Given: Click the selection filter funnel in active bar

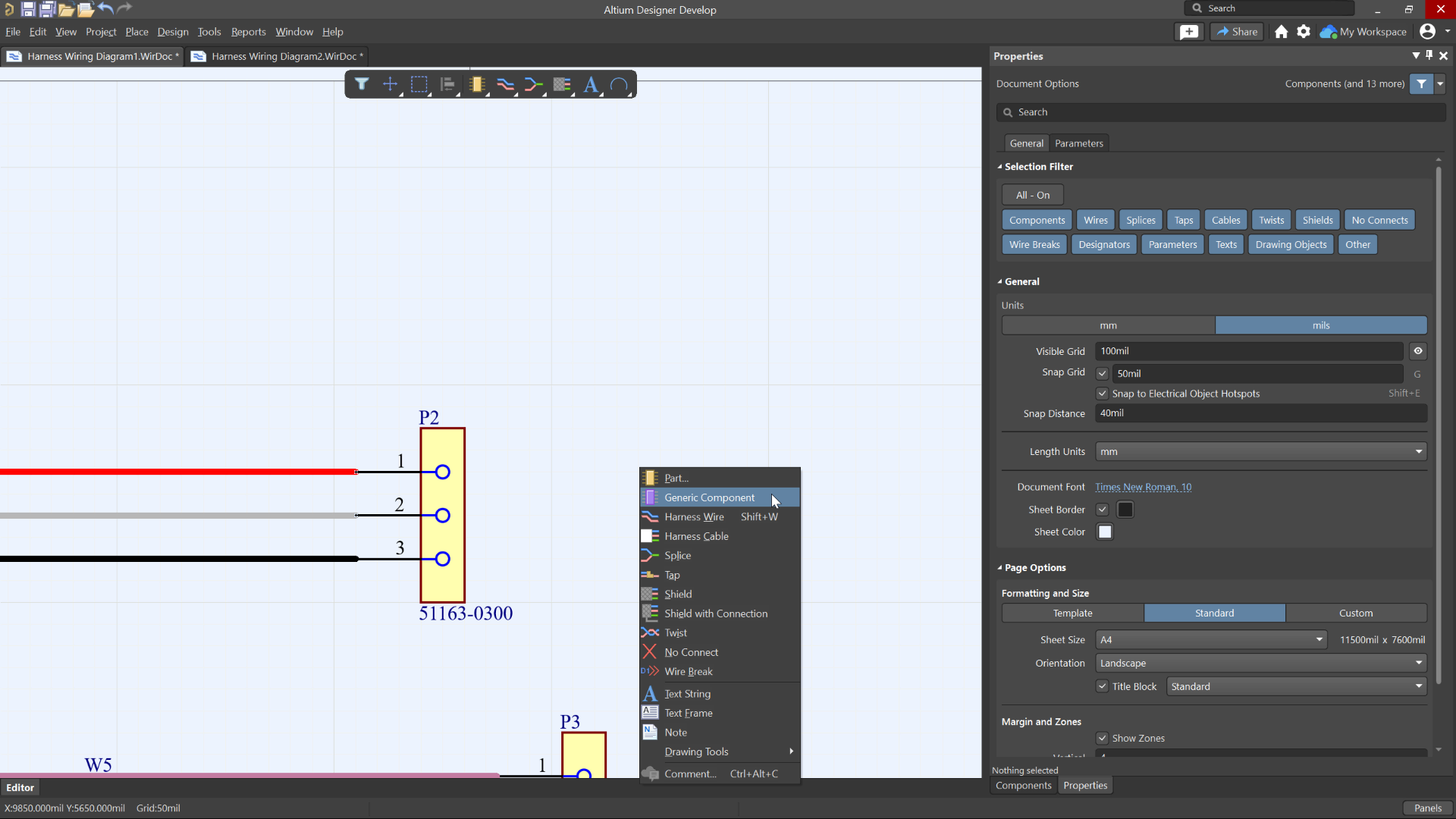Looking at the screenshot, I should click(x=362, y=84).
